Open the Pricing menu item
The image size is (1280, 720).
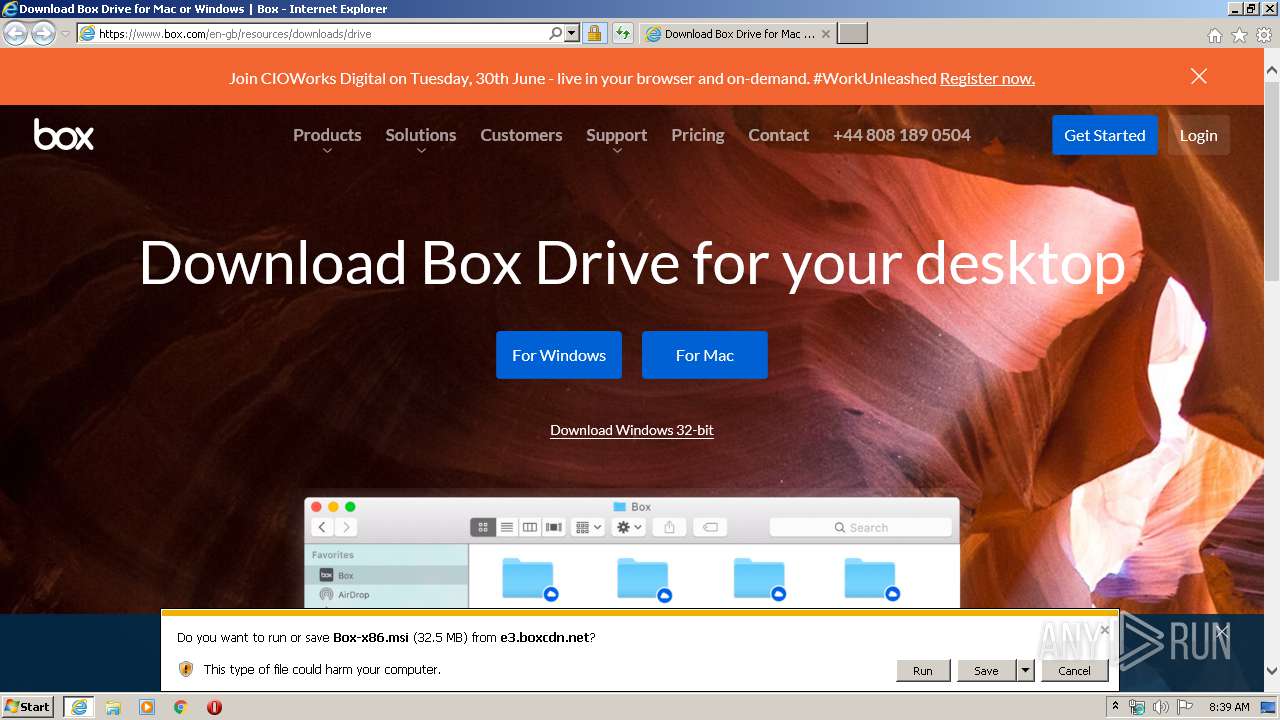[x=698, y=135]
